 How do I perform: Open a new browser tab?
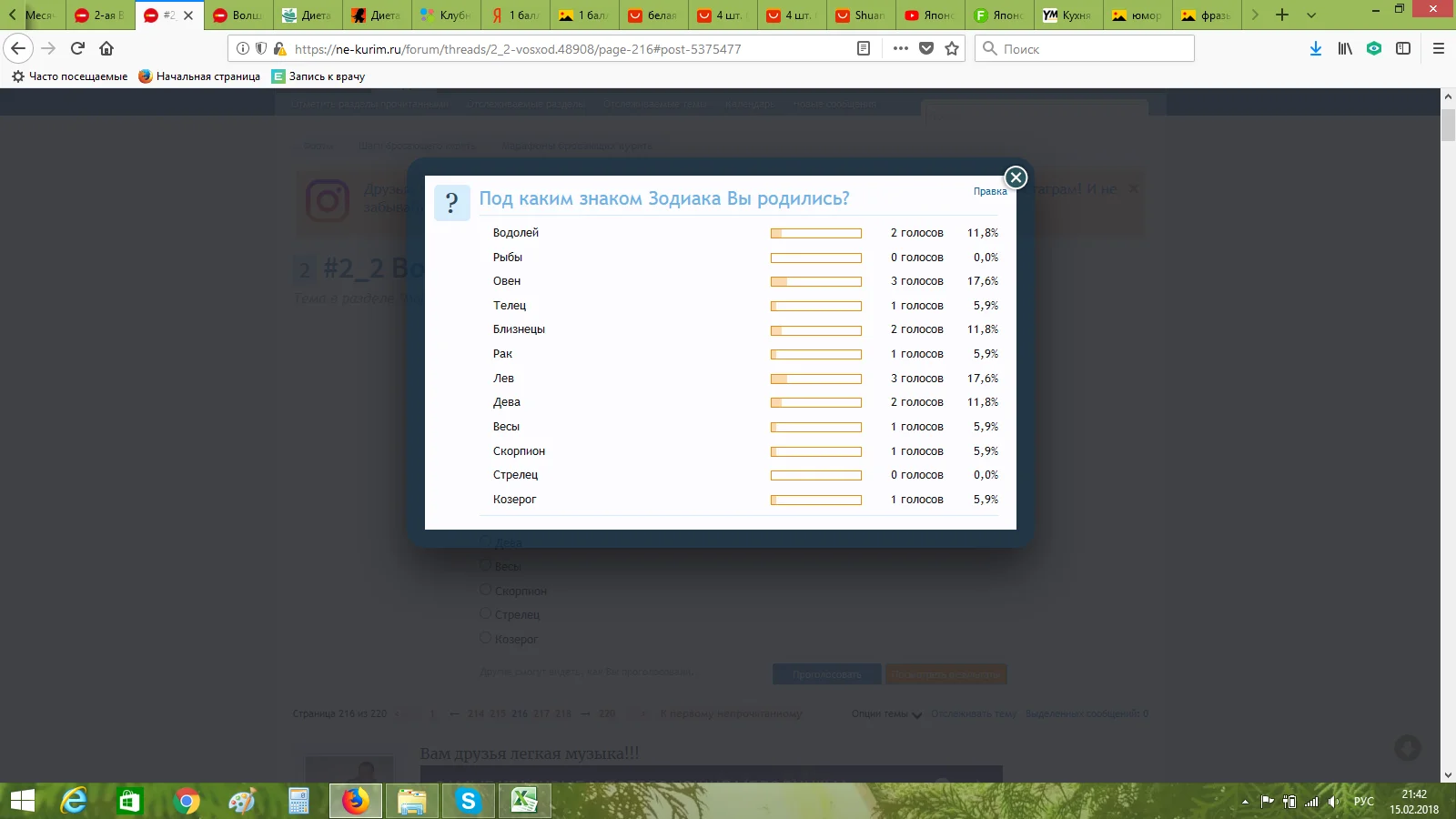click(x=1282, y=15)
